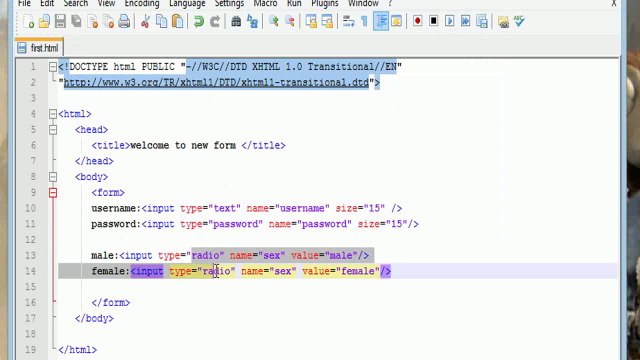Viewport: 640px width, 360px height.
Task: Print the document using the Print icon
Action: click(124, 21)
